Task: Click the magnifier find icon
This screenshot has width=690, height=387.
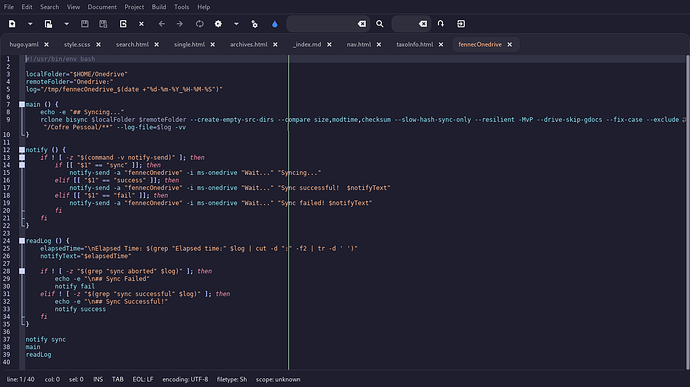Action: pos(380,24)
